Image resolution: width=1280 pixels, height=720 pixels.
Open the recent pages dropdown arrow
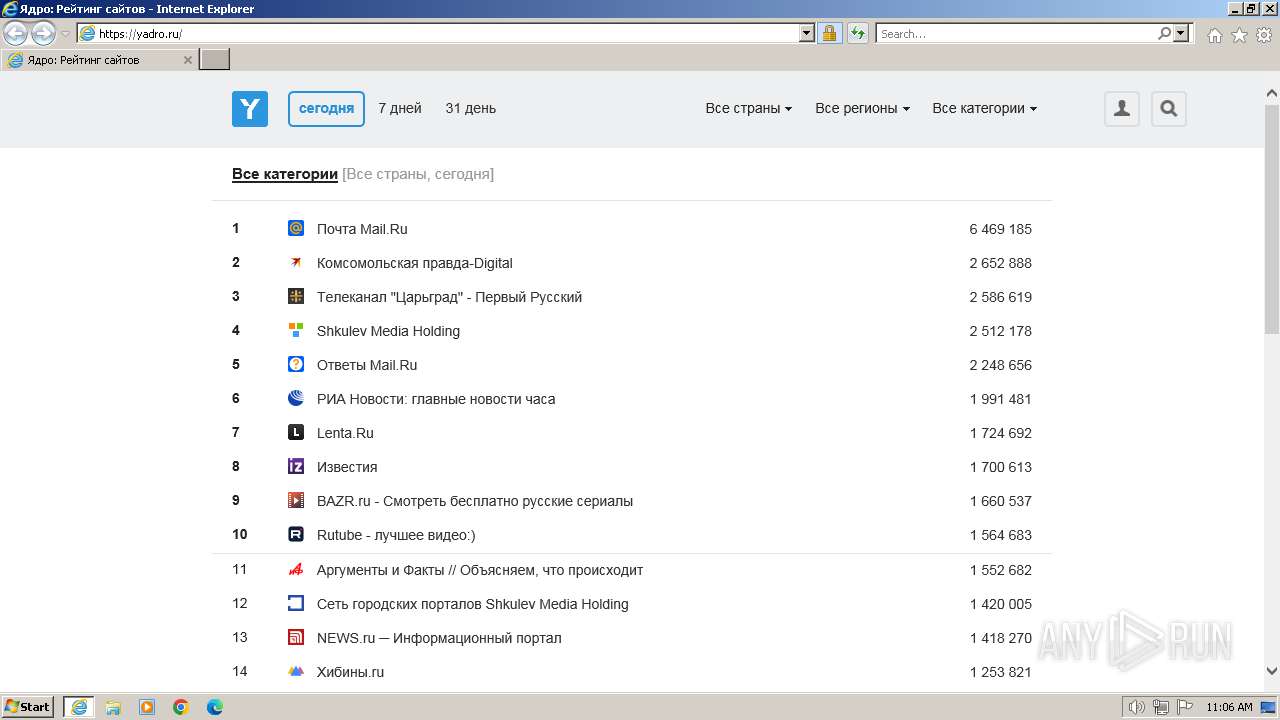(x=65, y=34)
